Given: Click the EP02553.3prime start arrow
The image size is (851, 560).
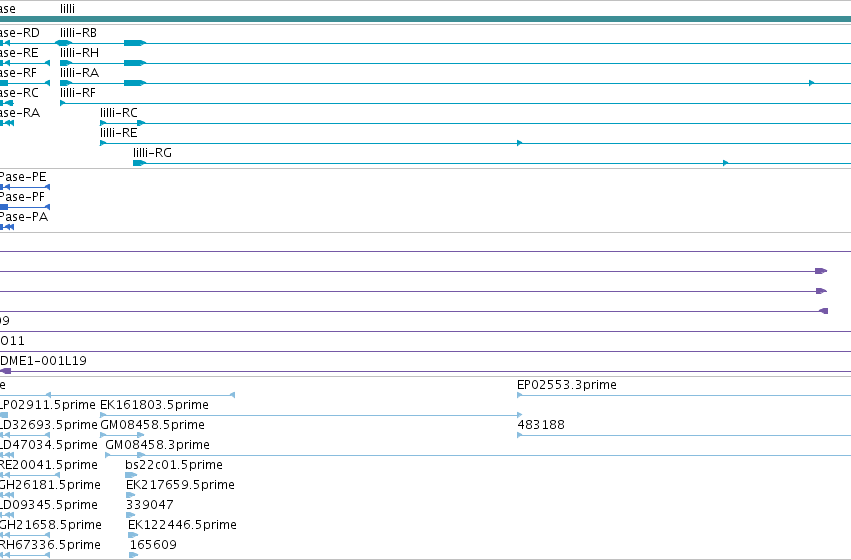Looking at the screenshot, I should [x=519, y=395].
